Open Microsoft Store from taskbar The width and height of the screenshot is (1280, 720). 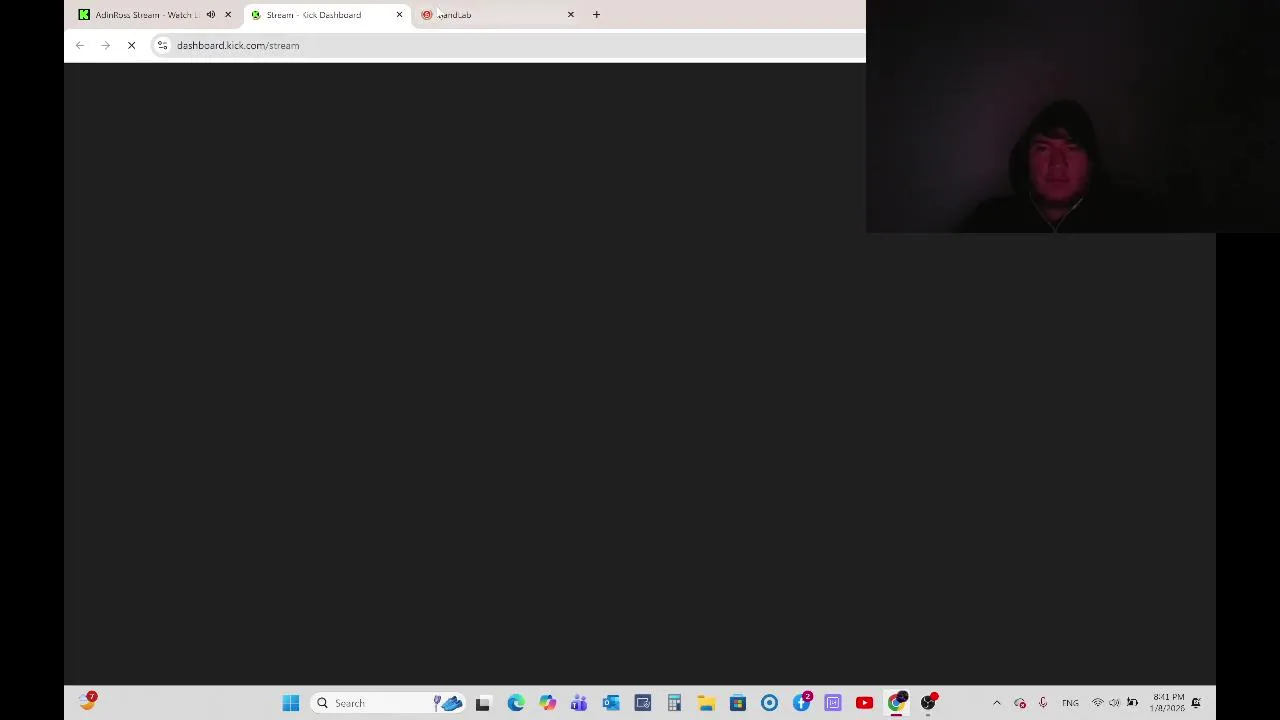click(x=738, y=703)
